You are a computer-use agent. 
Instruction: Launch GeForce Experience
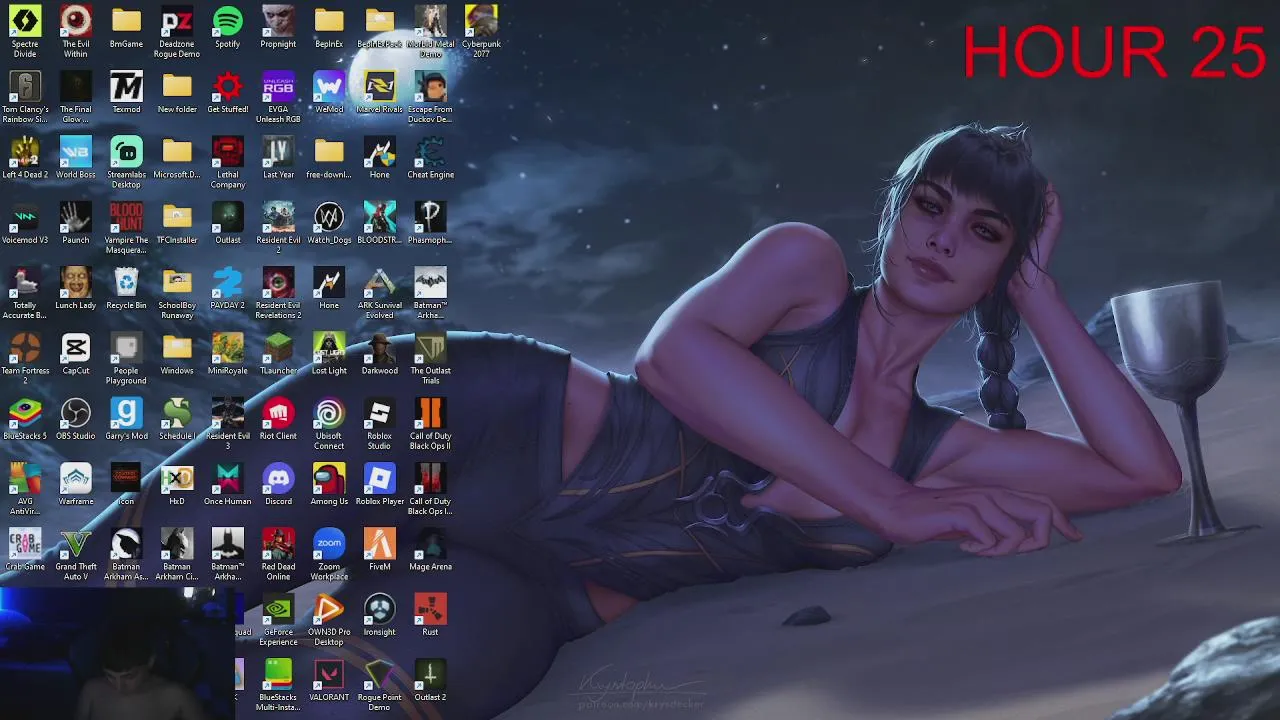click(x=278, y=609)
